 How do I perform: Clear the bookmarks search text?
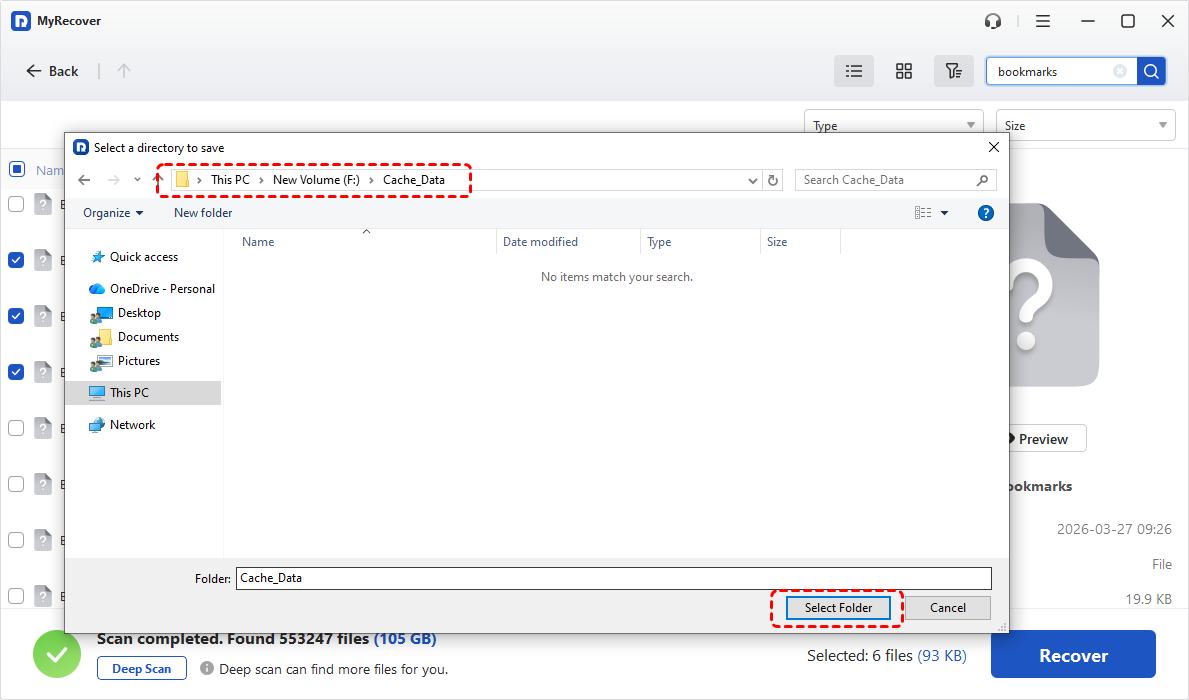point(1120,71)
